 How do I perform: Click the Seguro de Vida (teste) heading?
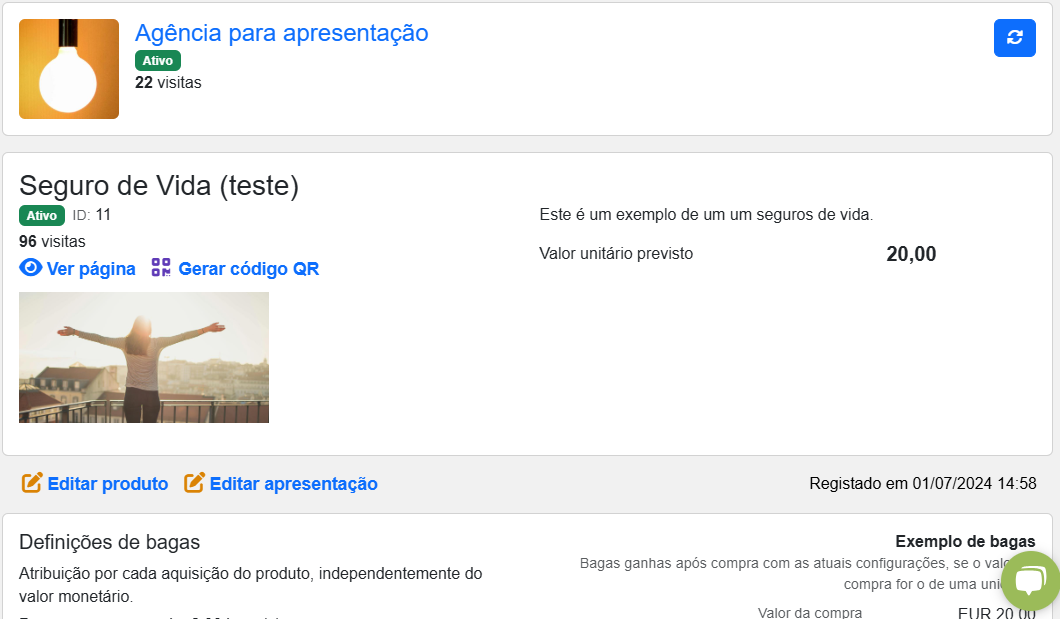159,186
